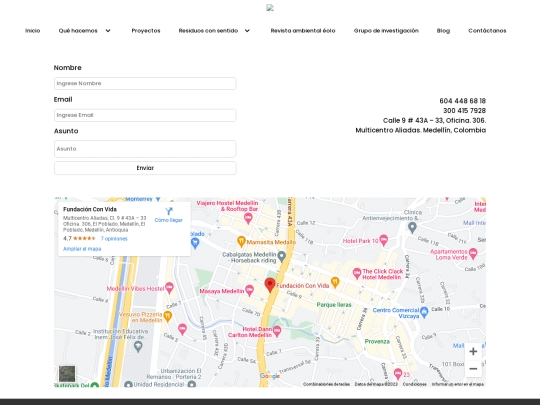Click Parque lleras map label

click(x=334, y=305)
